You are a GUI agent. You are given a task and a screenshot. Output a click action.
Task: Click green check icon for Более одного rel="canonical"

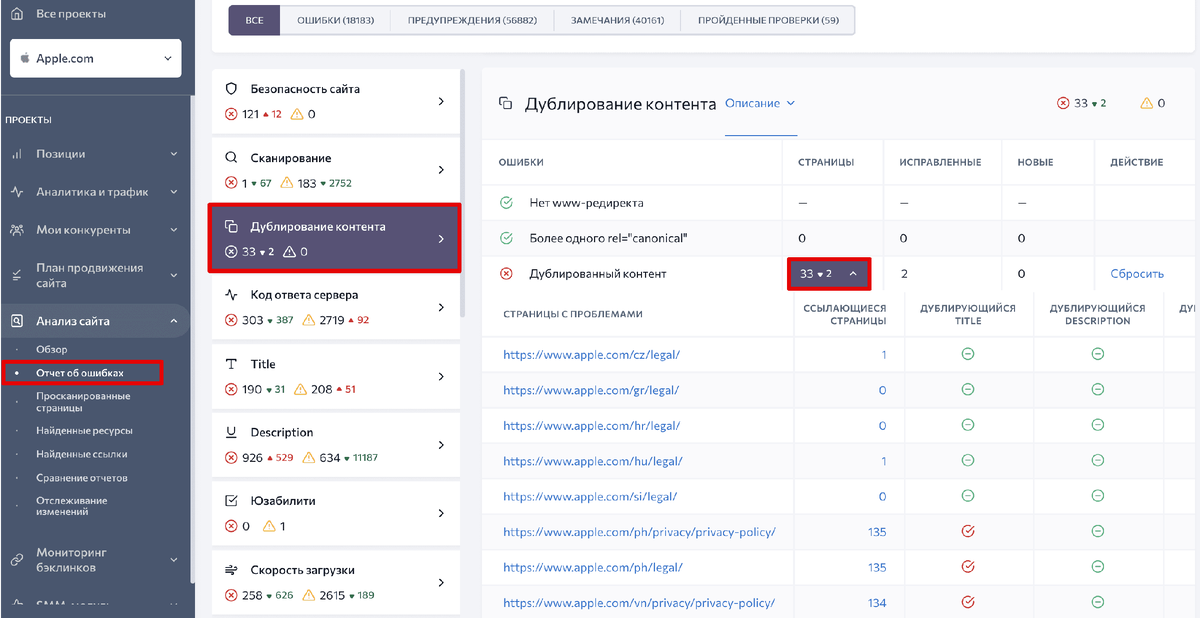point(506,238)
